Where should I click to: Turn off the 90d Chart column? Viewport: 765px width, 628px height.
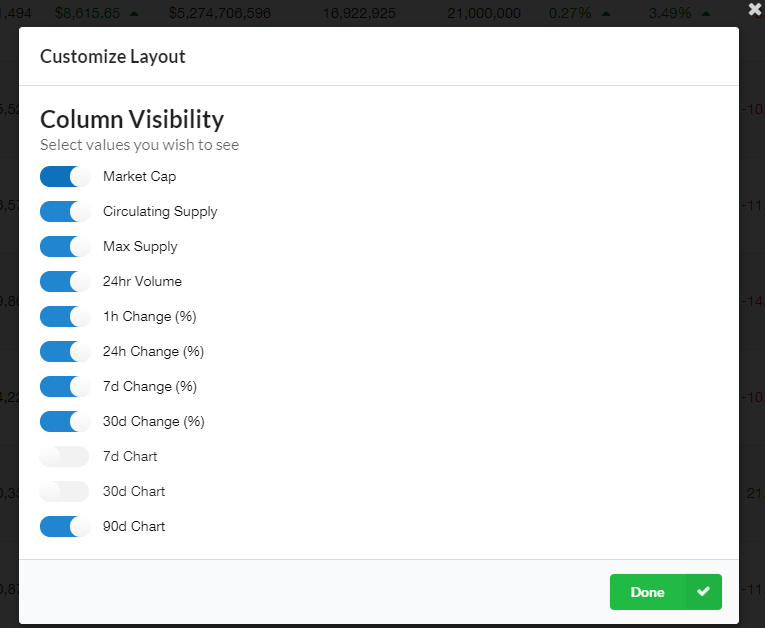point(65,527)
